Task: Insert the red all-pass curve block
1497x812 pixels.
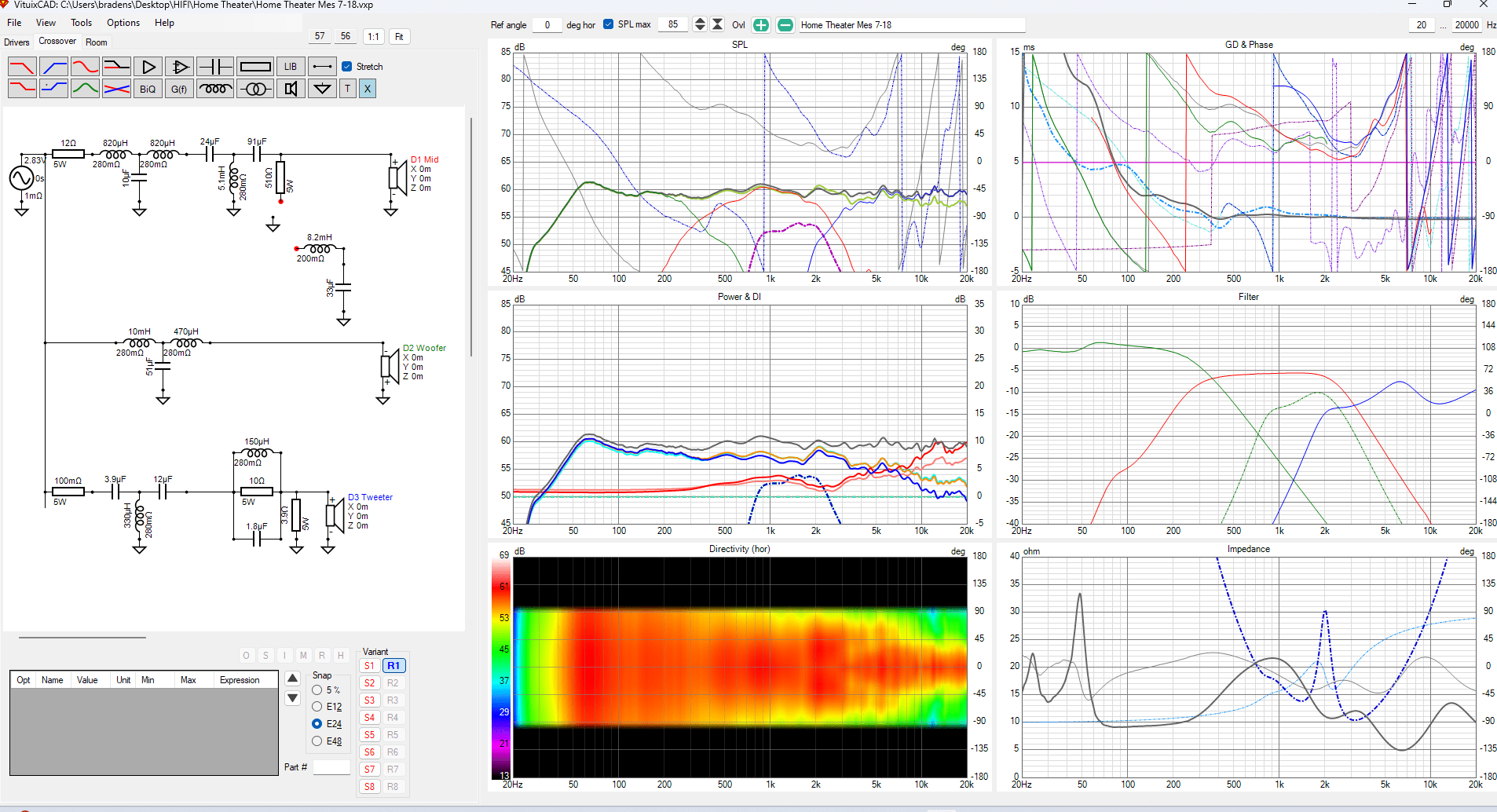Action: coord(85,67)
